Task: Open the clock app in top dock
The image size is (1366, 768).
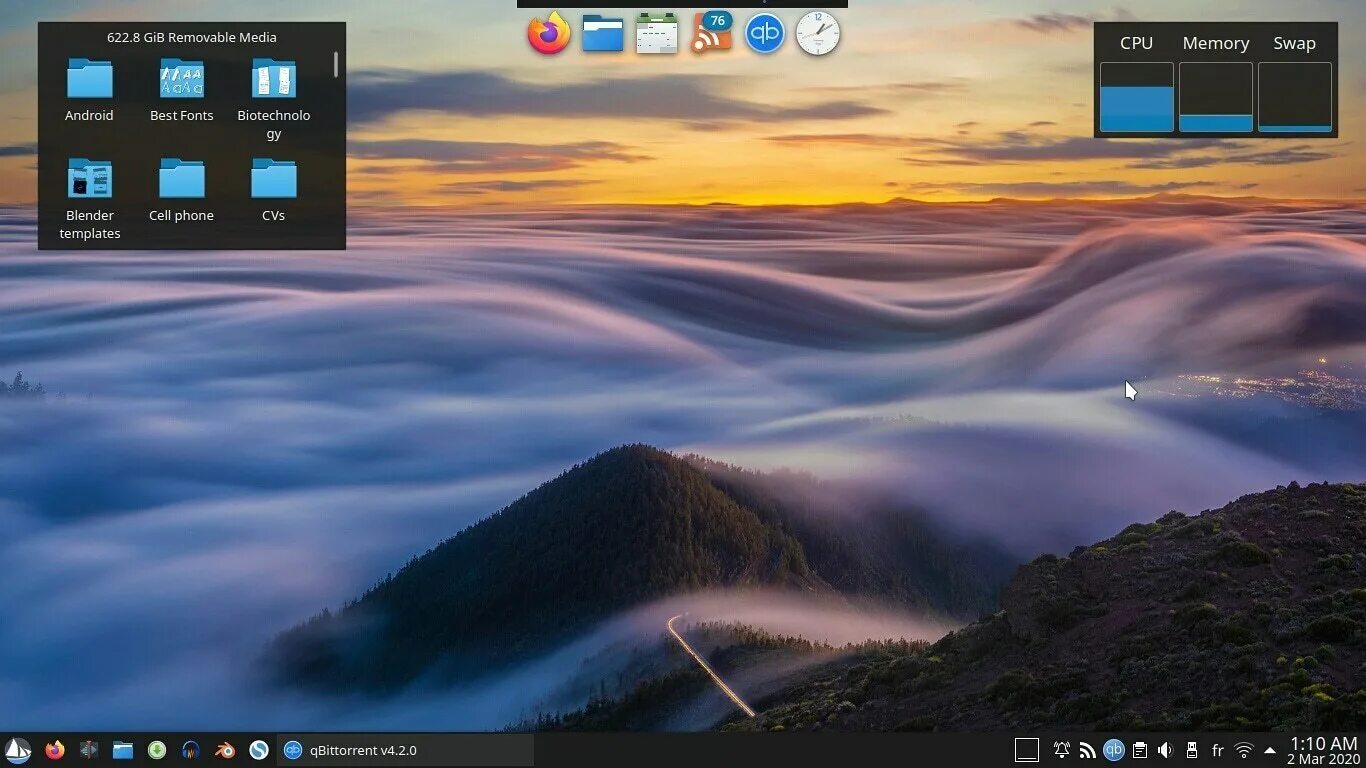Action: pos(818,34)
